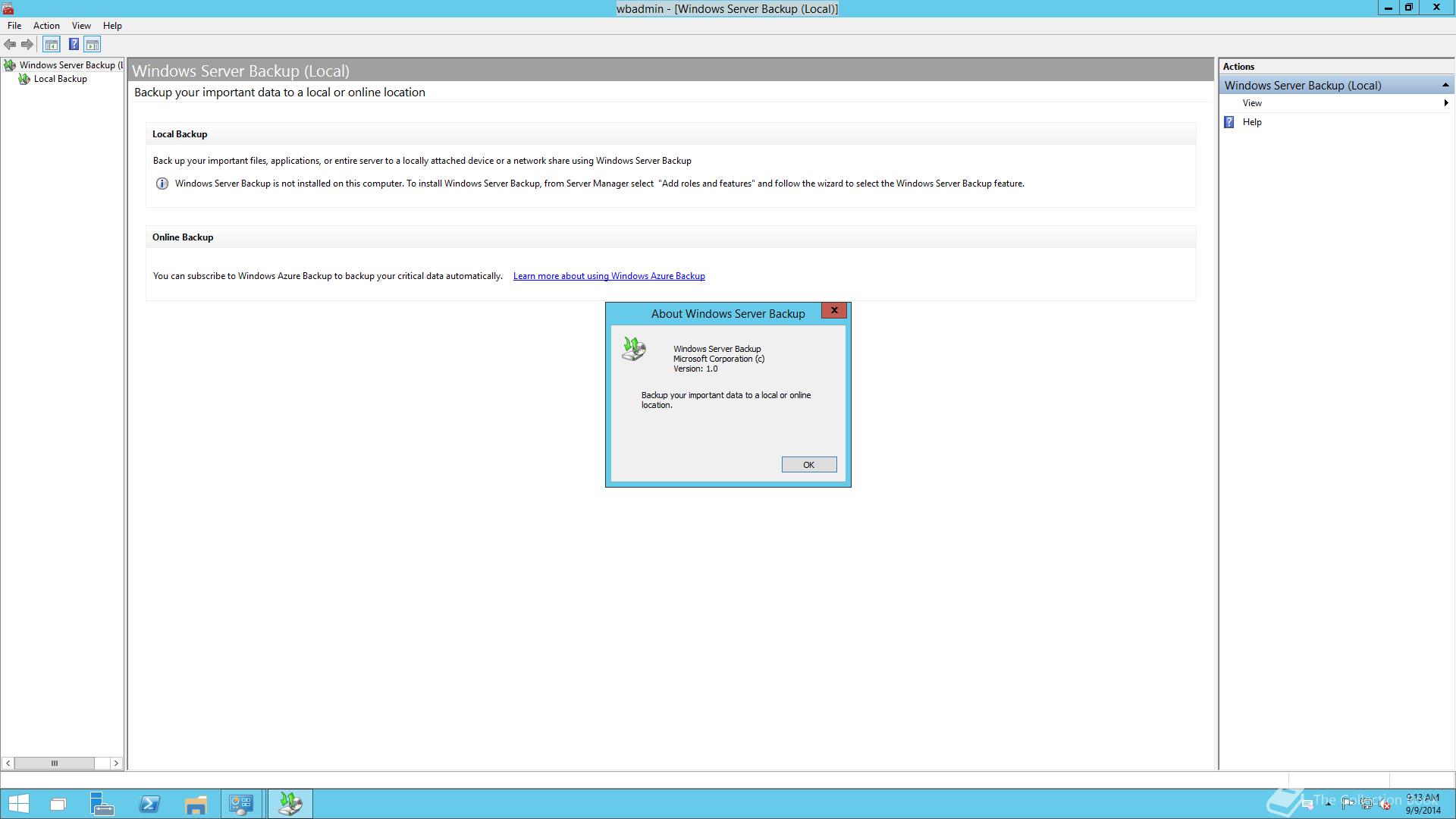Click the Back arrow in the toolbar
The height and width of the screenshot is (819, 1456).
pyautogui.click(x=10, y=45)
